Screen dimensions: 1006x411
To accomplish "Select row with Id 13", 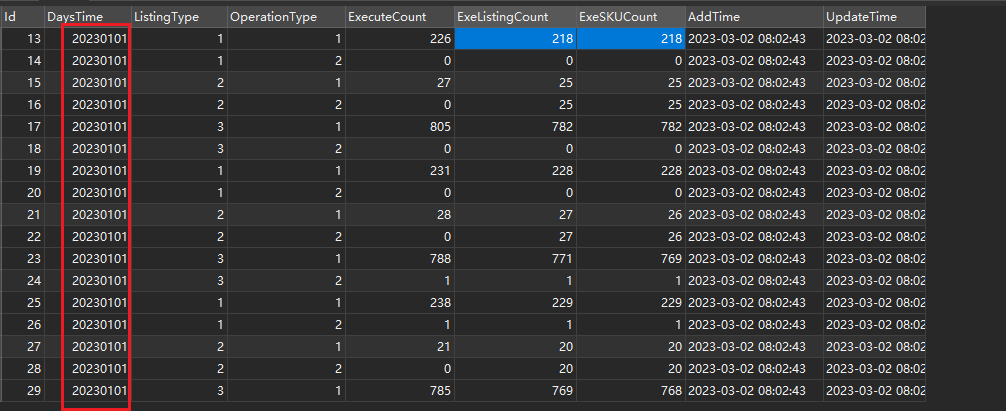I will pyautogui.click(x=463, y=39).
